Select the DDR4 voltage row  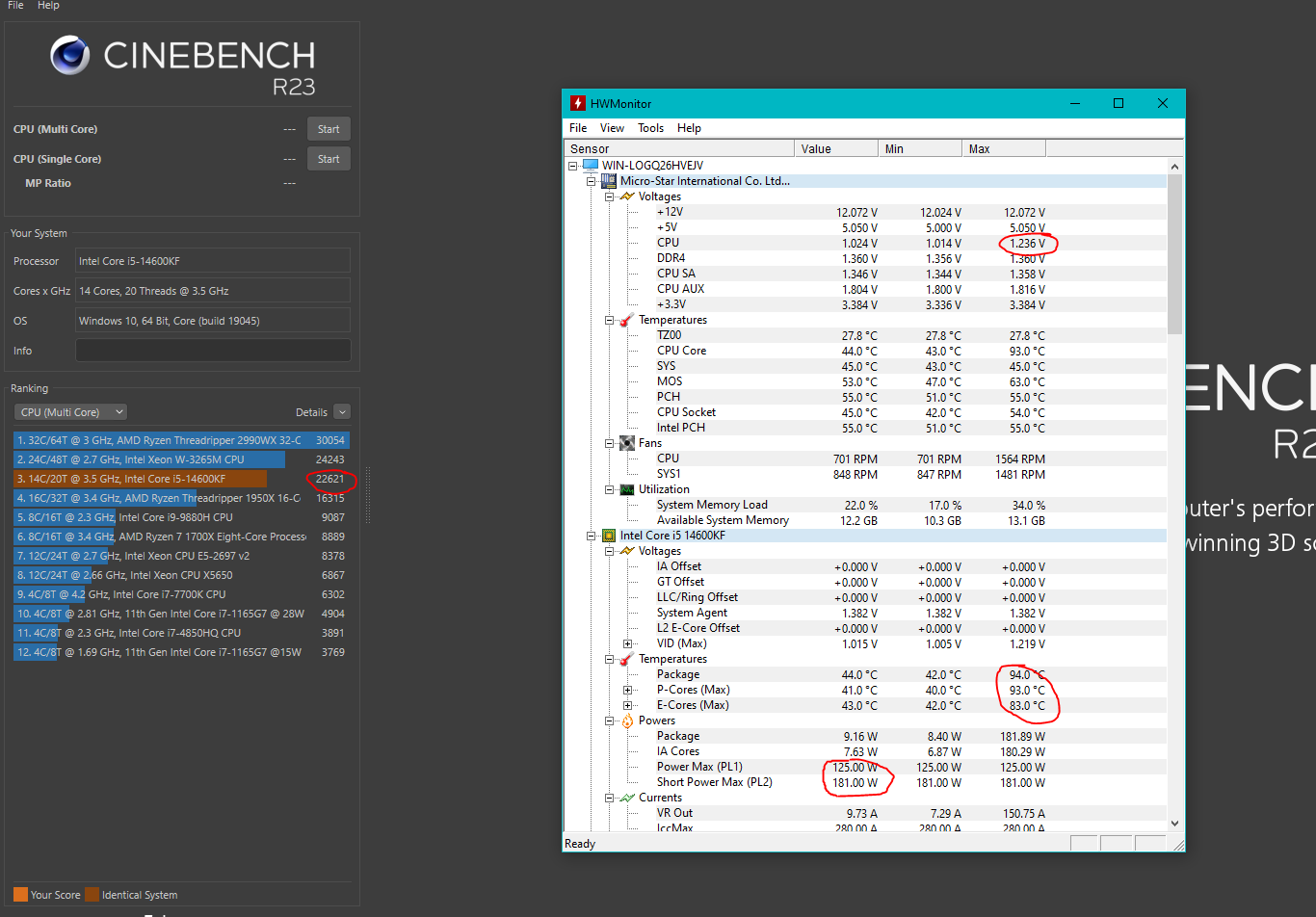point(865,258)
